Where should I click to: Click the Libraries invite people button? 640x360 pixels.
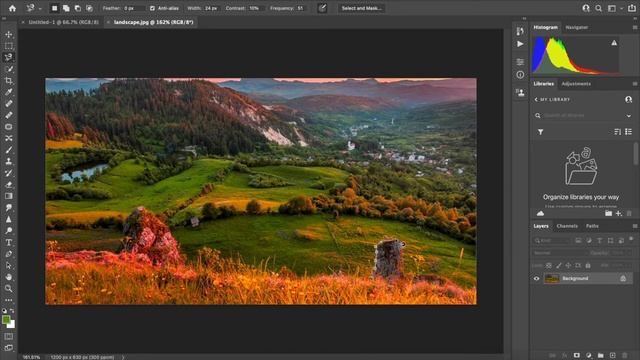629,100
